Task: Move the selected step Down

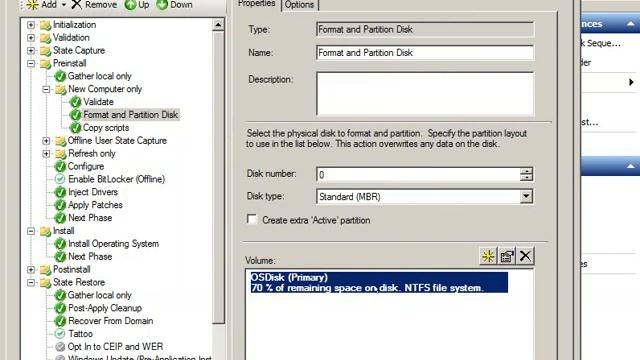Action: click(x=174, y=5)
